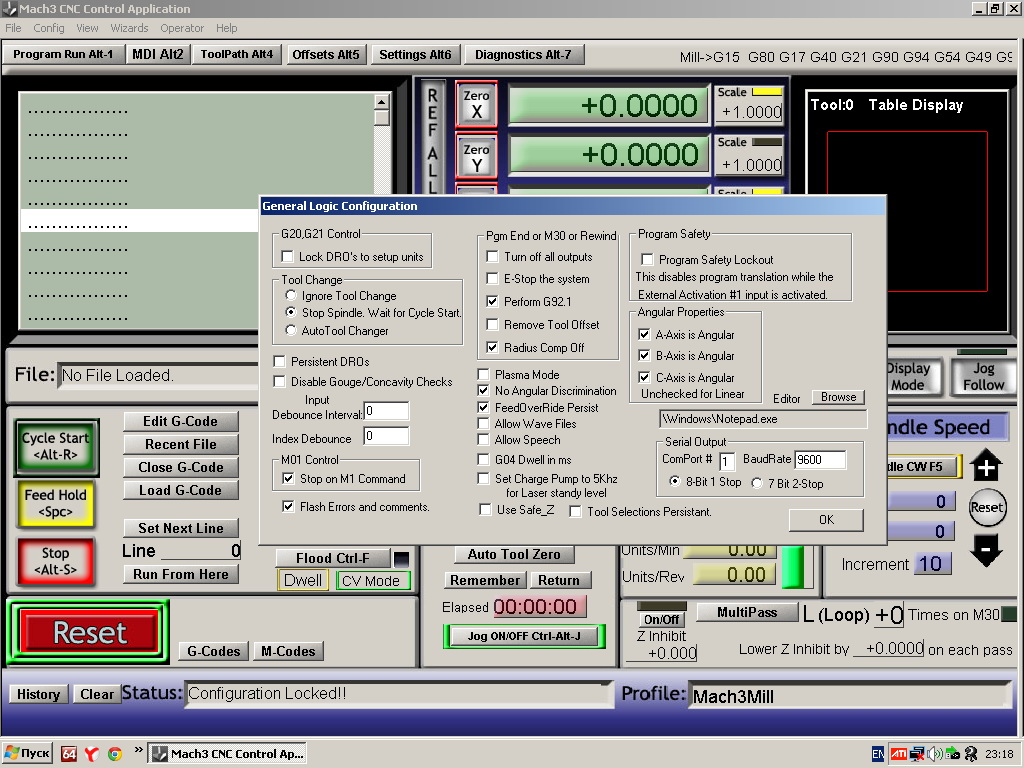Check Tool Selections Persistant
1024x768 pixels.
[x=575, y=511]
